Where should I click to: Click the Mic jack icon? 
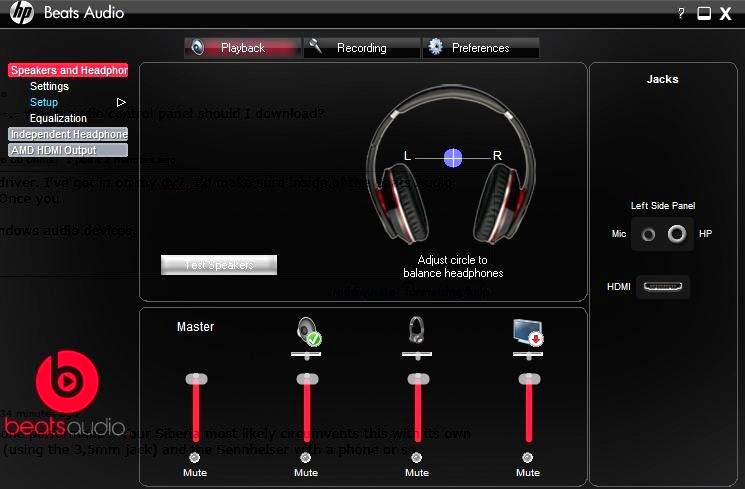tap(649, 234)
